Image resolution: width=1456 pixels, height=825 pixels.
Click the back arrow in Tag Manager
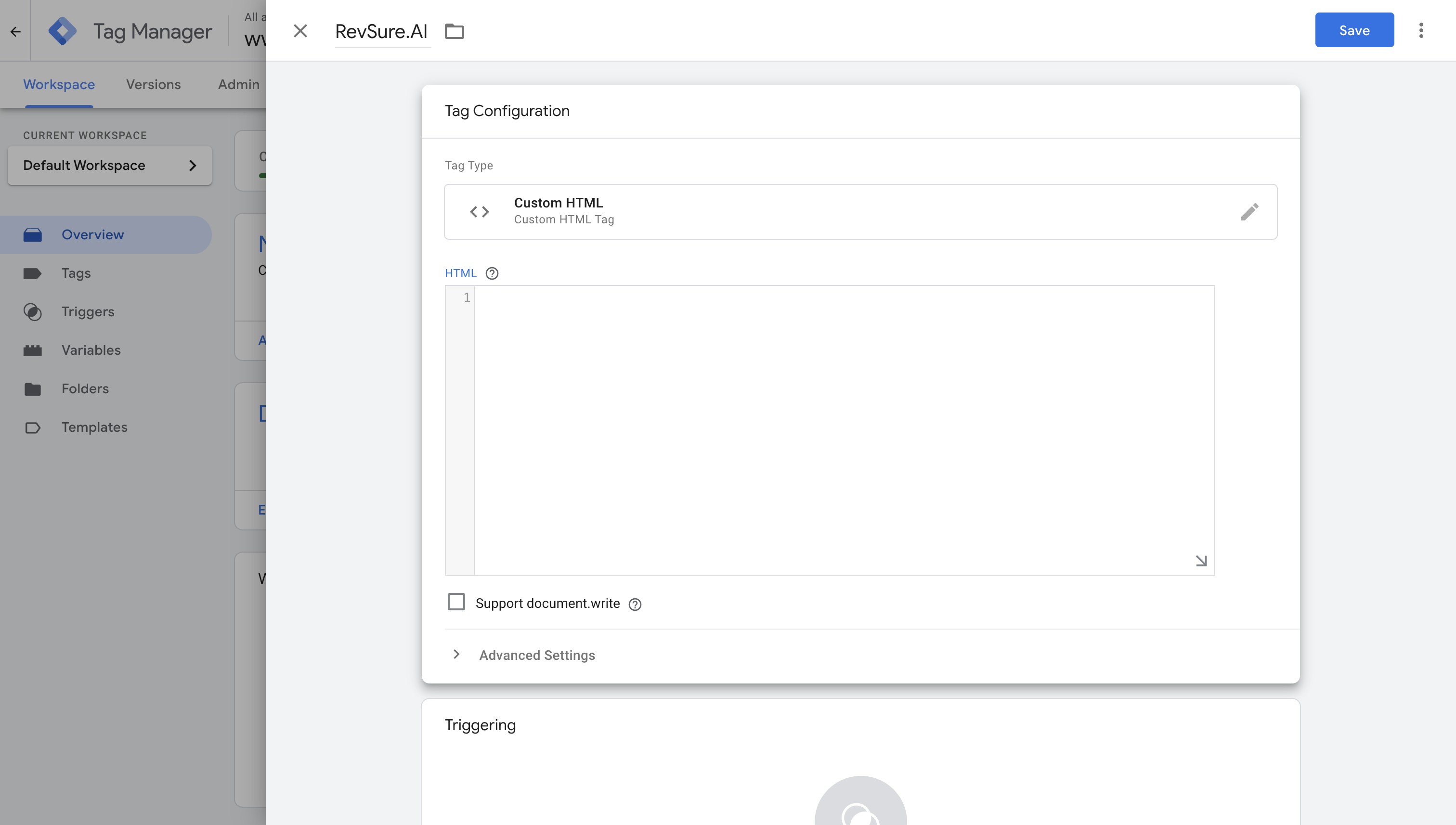click(x=15, y=32)
